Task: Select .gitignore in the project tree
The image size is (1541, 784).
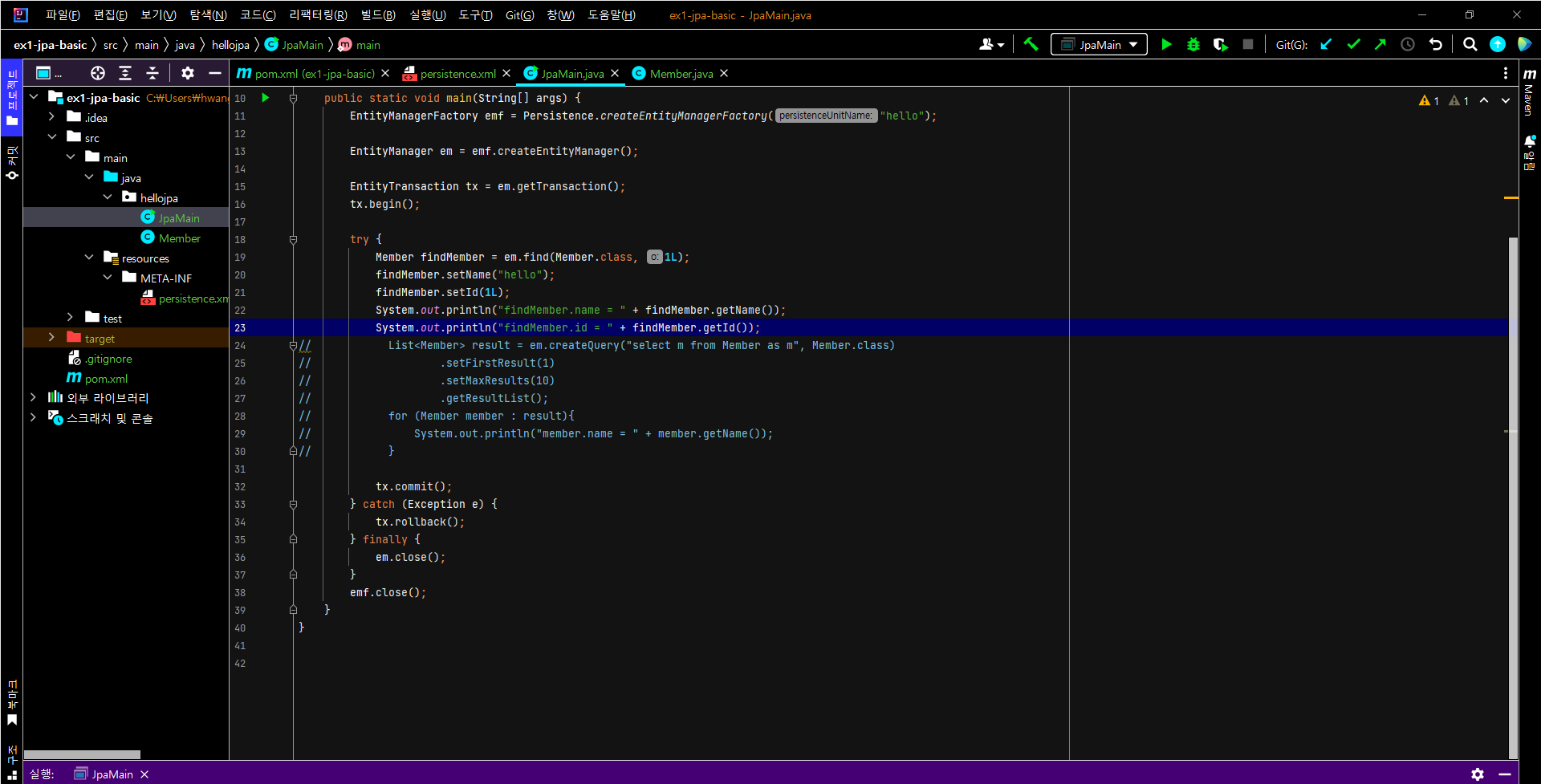Action: 108,359
